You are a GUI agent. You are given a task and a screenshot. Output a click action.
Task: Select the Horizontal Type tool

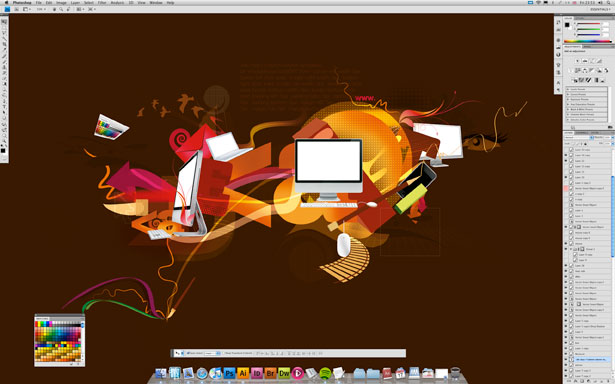4,107
